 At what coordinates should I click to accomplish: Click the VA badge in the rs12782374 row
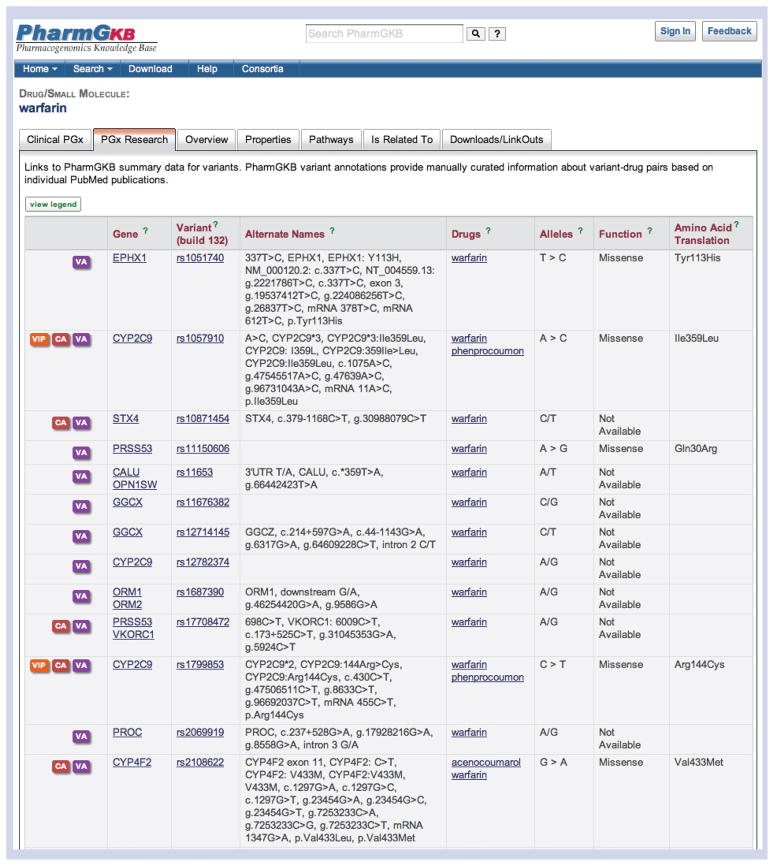coord(81,566)
